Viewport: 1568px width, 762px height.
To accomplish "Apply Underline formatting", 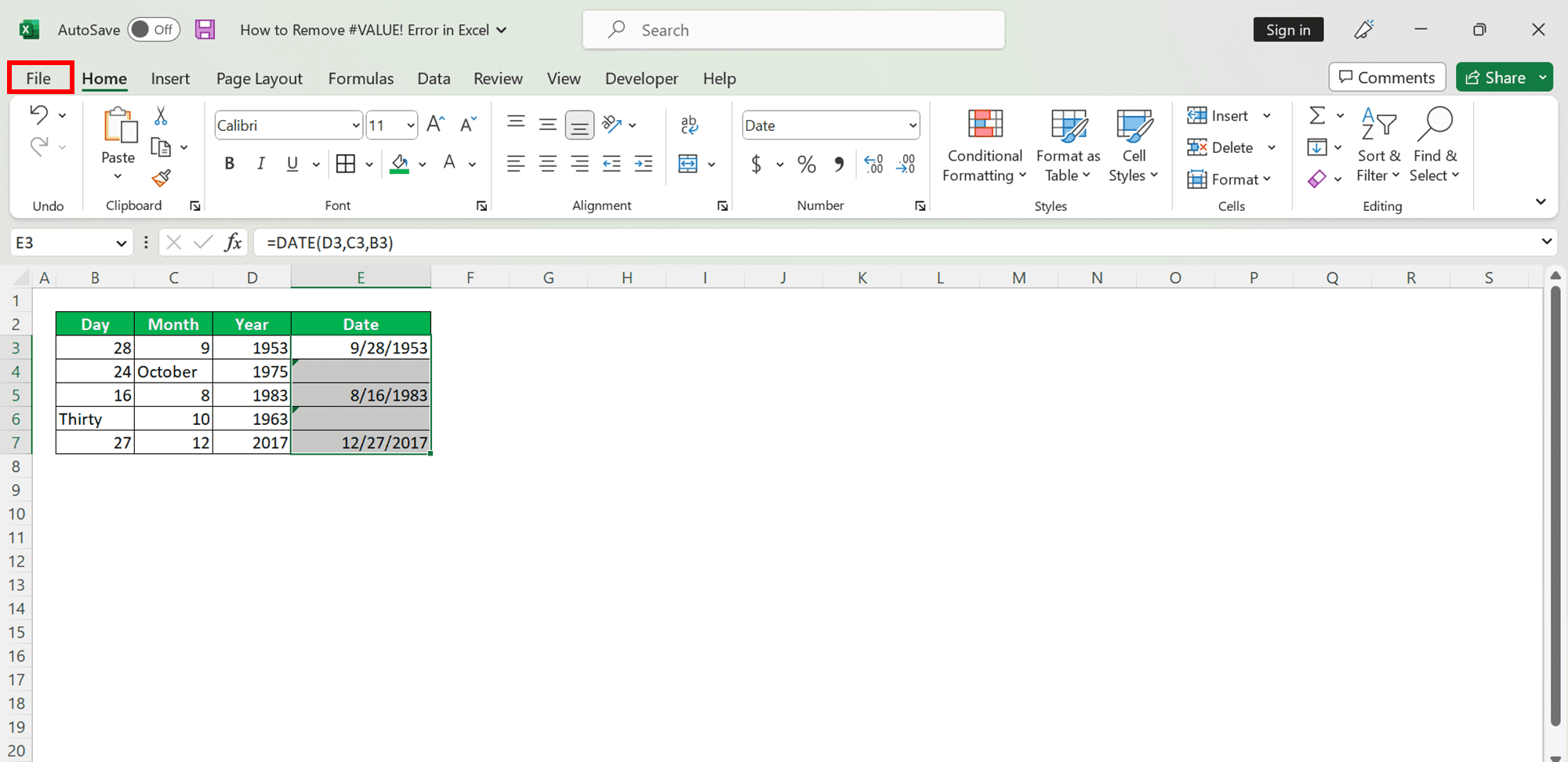I will coord(292,164).
